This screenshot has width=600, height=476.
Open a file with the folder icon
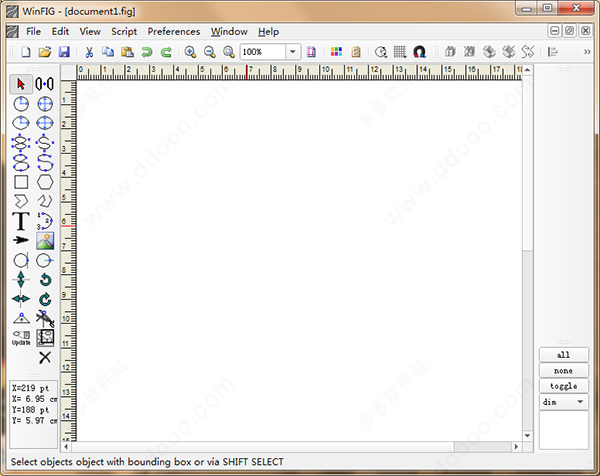pyautogui.click(x=45, y=52)
